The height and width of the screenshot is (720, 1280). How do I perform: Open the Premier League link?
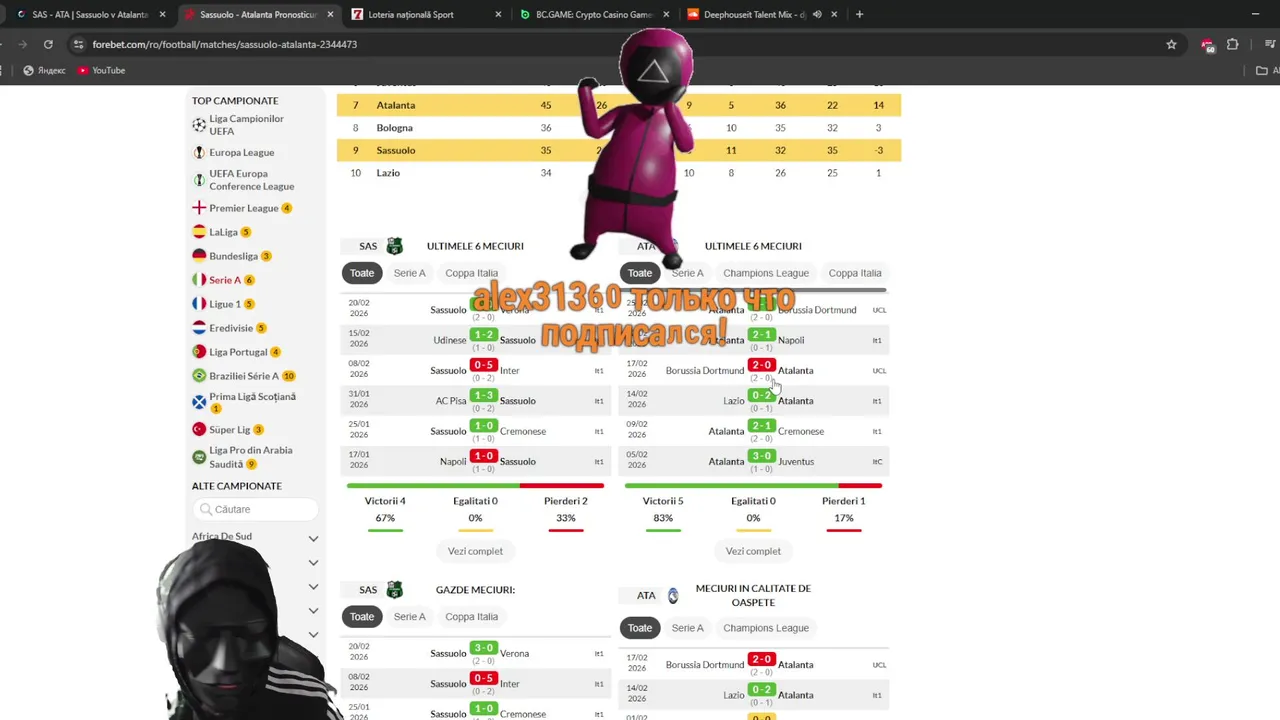[x=244, y=208]
